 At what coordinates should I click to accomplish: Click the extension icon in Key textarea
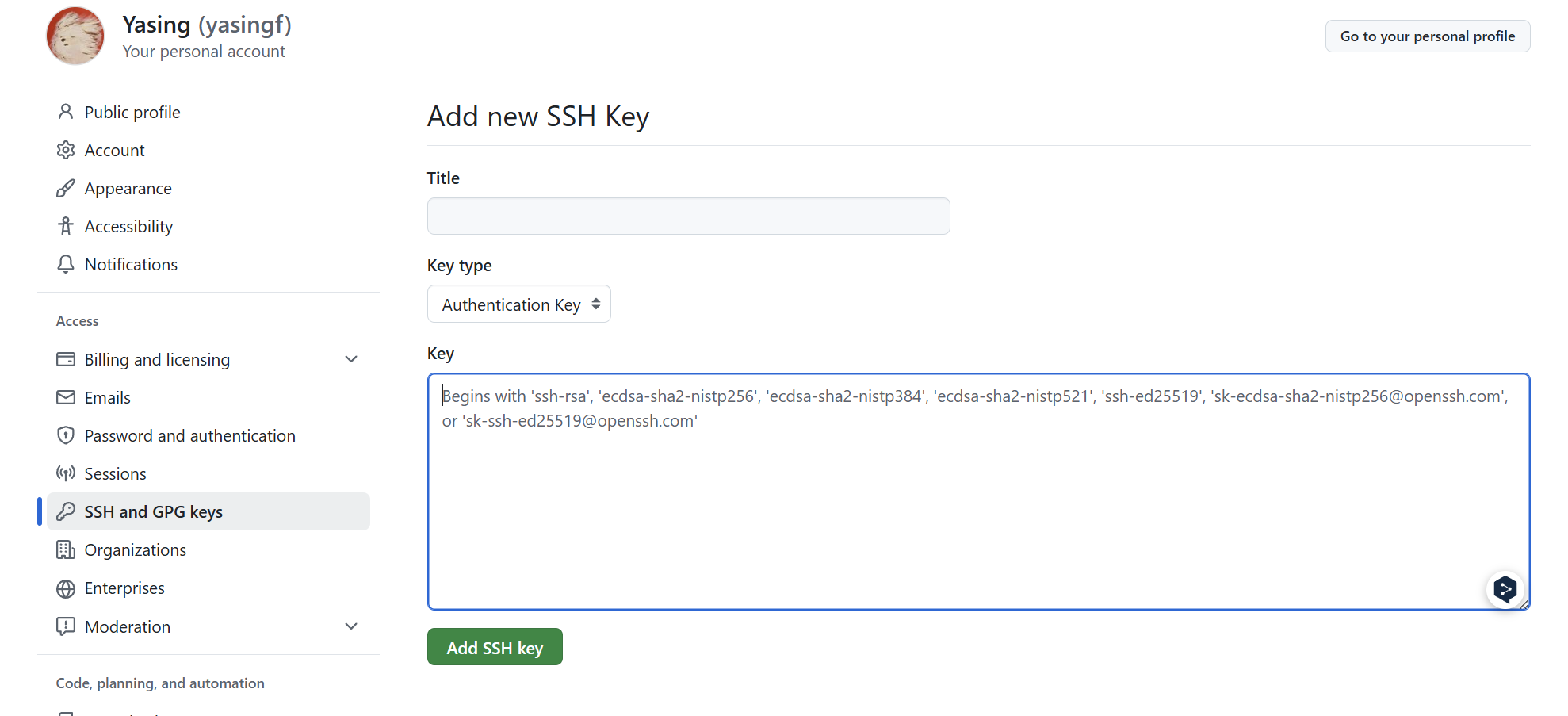[1505, 589]
